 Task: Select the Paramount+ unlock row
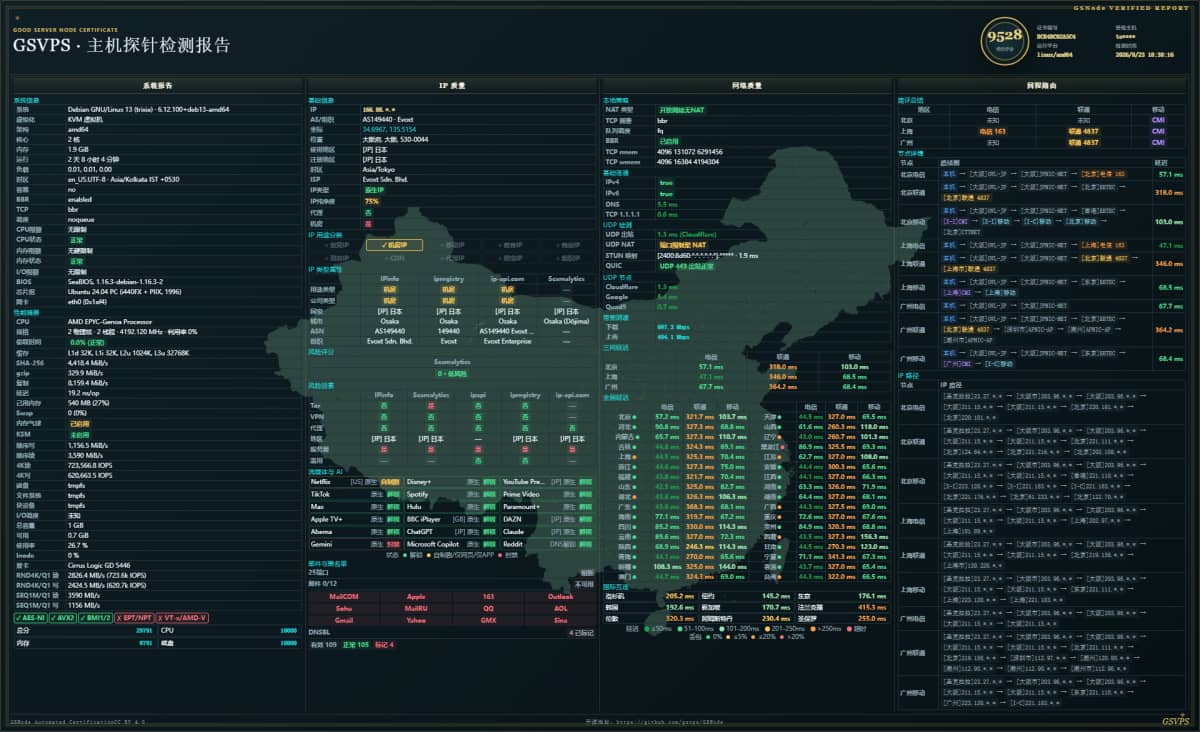[548, 507]
